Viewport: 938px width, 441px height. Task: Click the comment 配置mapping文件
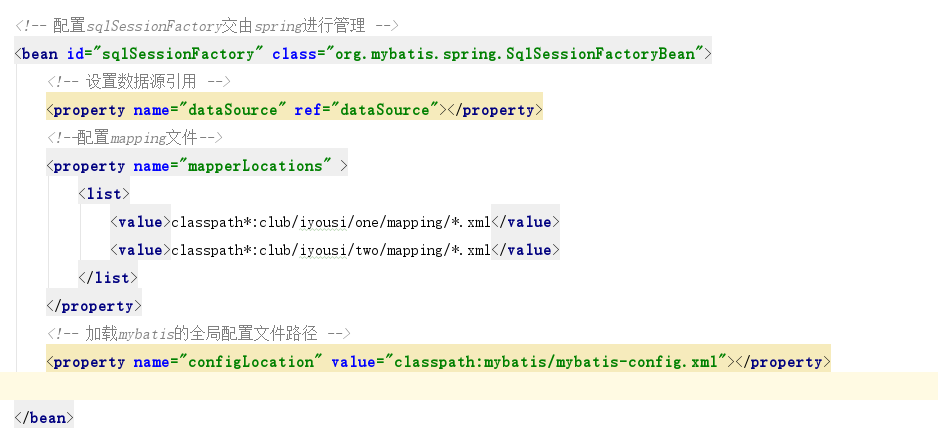point(135,138)
